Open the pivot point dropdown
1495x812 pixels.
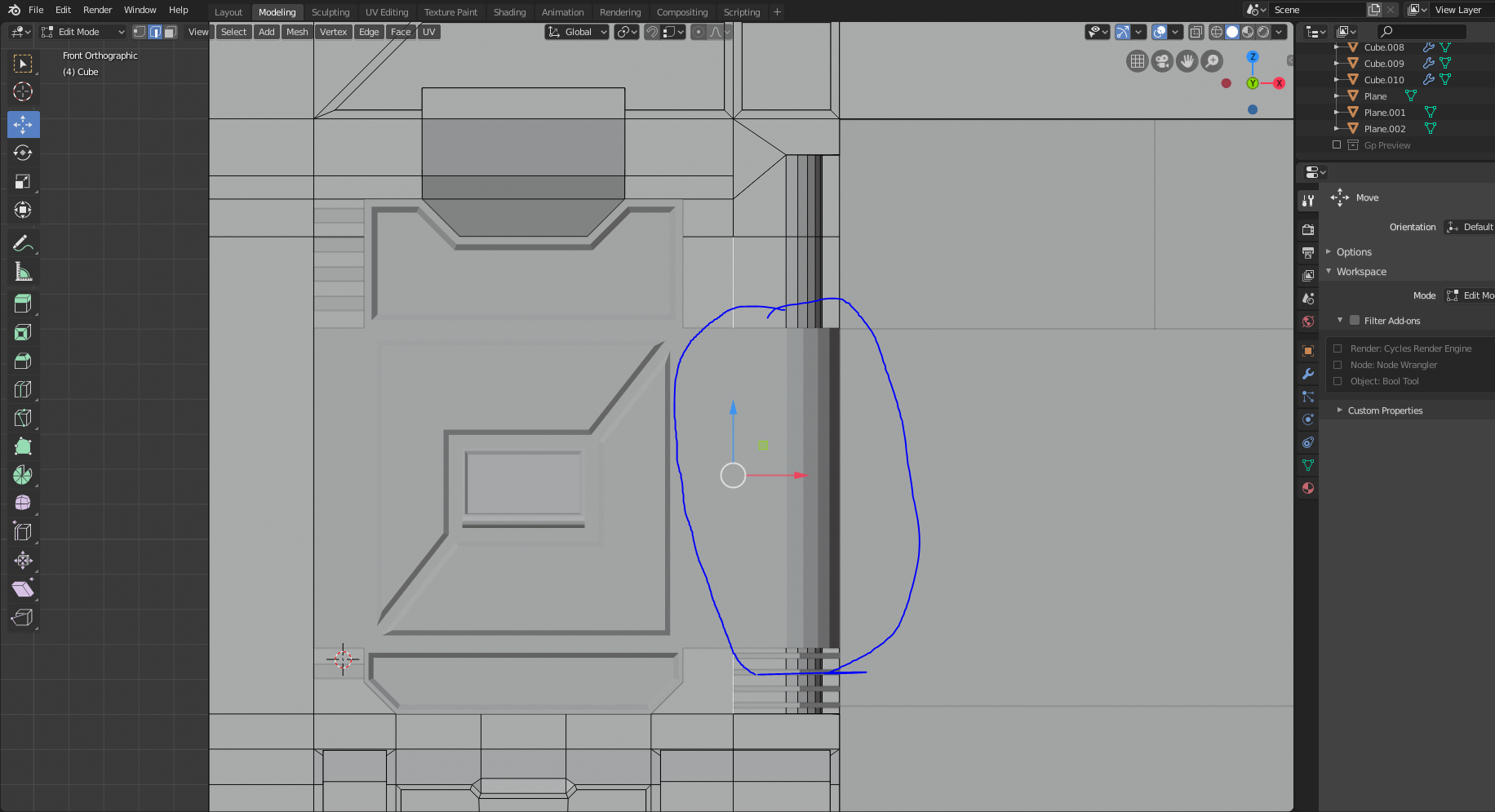tap(627, 32)
